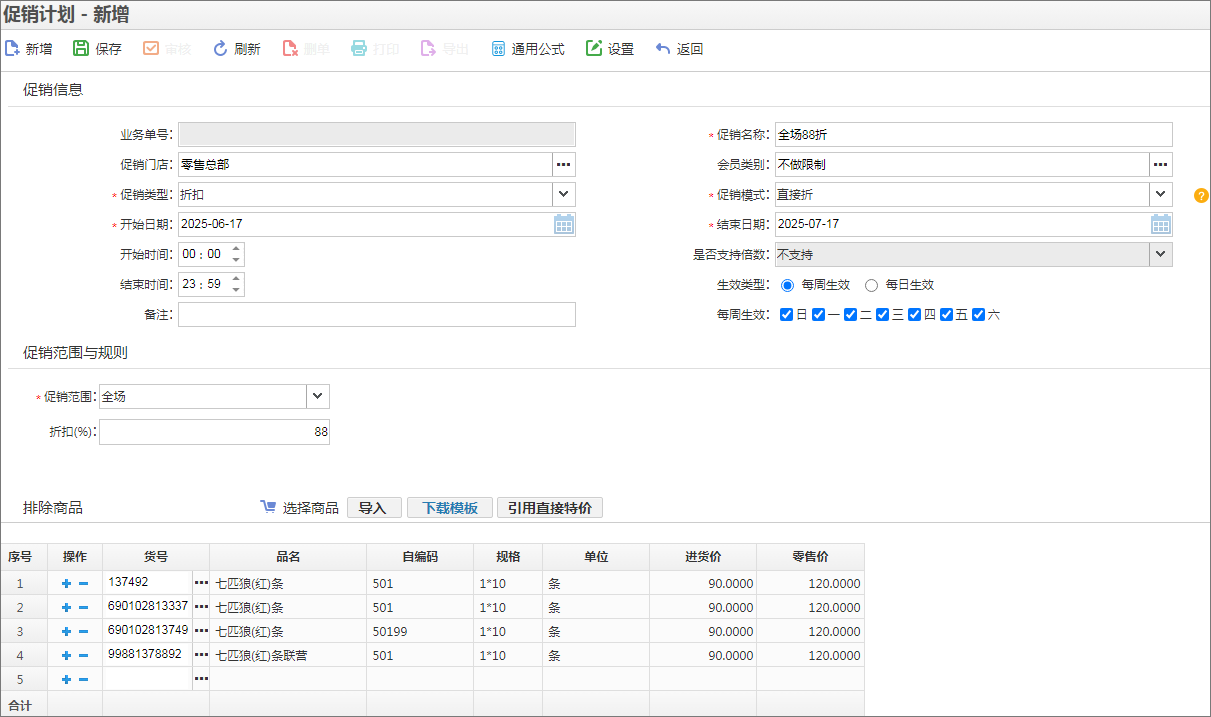This screenshot has width=1211, height=717.
Task: Open product lookup in empty row 5
Action: pyautogui.click(x=201, y=678)
